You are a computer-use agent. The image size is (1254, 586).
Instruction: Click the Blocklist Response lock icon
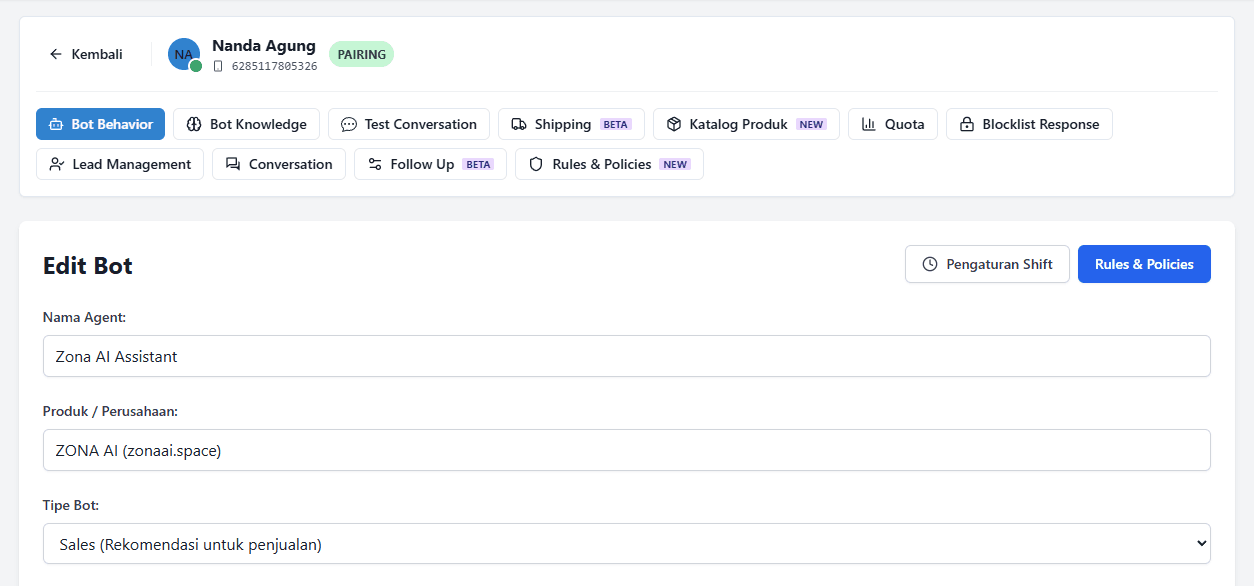point(966,124)
